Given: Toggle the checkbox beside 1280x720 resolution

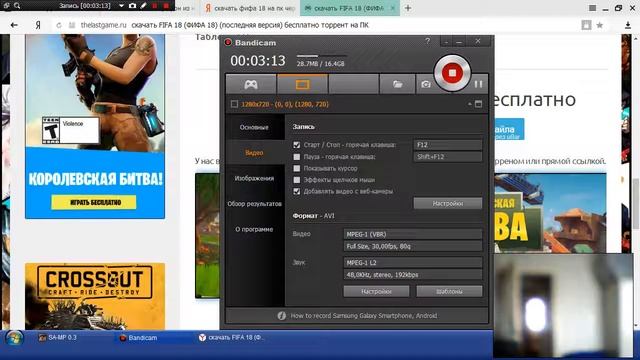Looking at the screenshot, I should click(234, 104).
